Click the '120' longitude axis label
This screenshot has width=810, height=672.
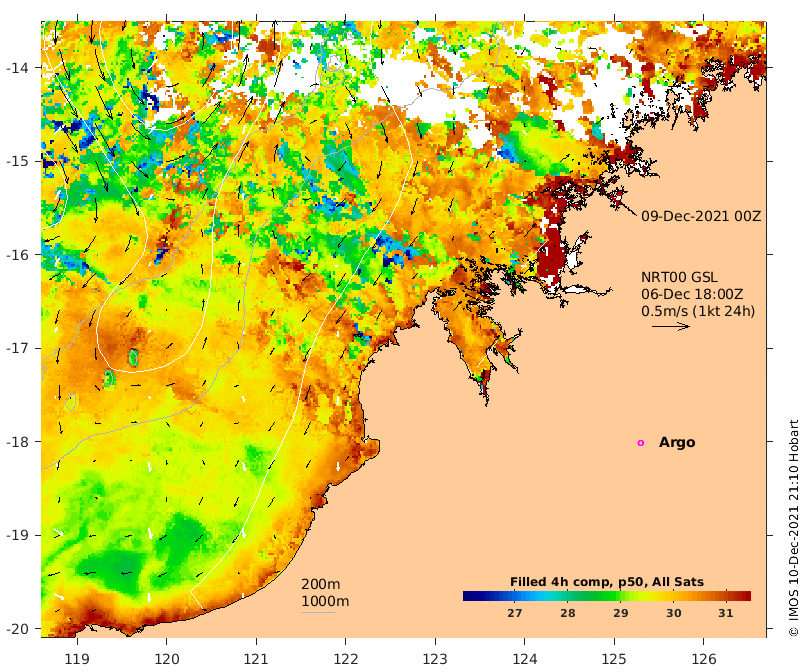(167, 659)
